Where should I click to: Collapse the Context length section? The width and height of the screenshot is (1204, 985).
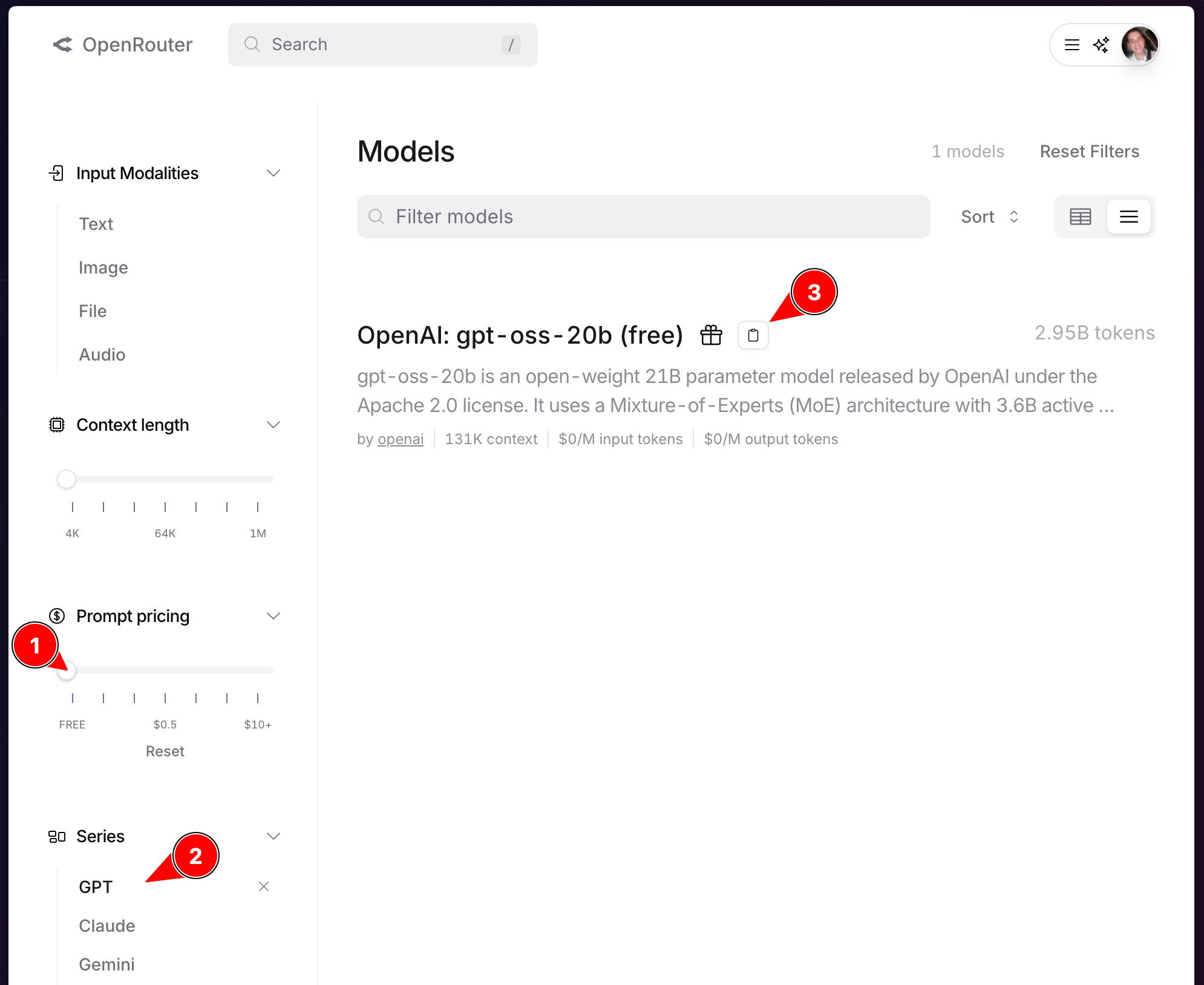pos(273,425)
